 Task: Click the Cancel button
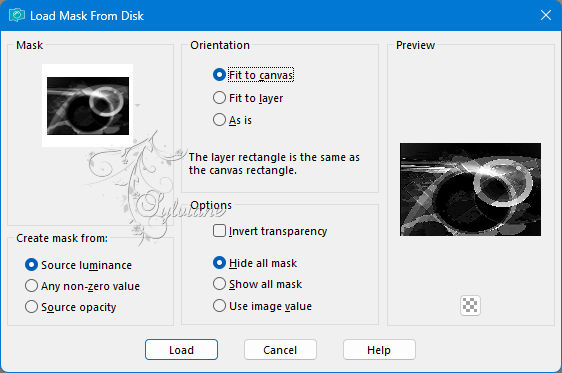point(280,350)
